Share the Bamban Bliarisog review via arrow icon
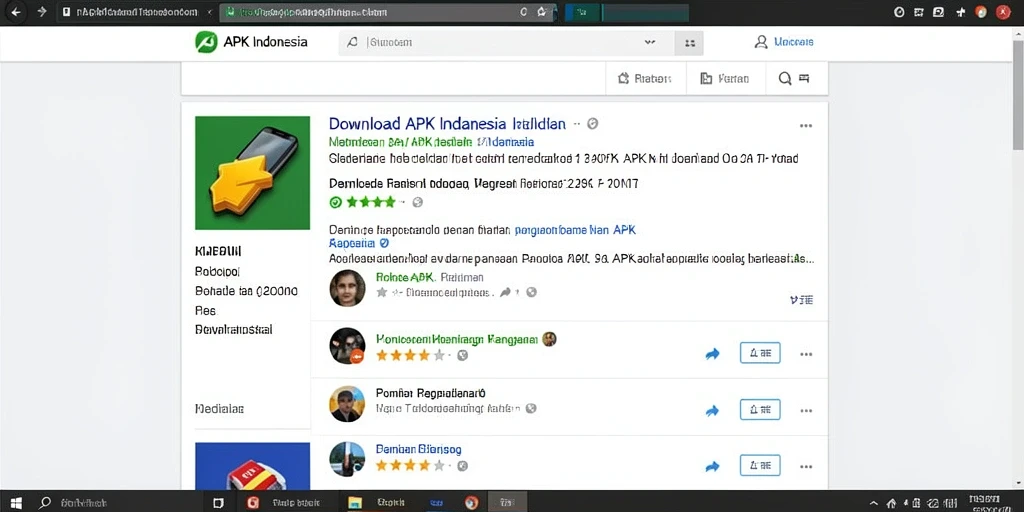Viewport: 1024px width, 512px height. pyautogui.click(x=712, y=466)
